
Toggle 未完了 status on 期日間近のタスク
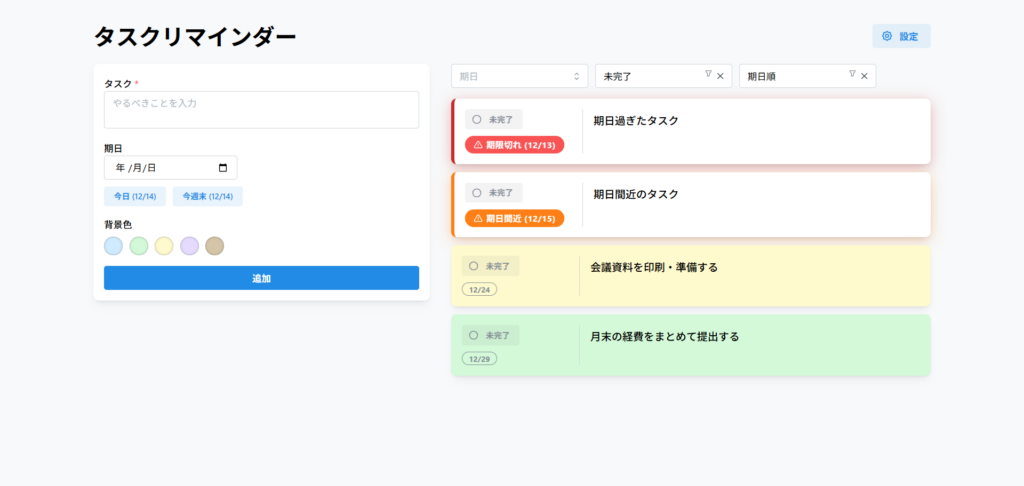click(x=493, y=193)
